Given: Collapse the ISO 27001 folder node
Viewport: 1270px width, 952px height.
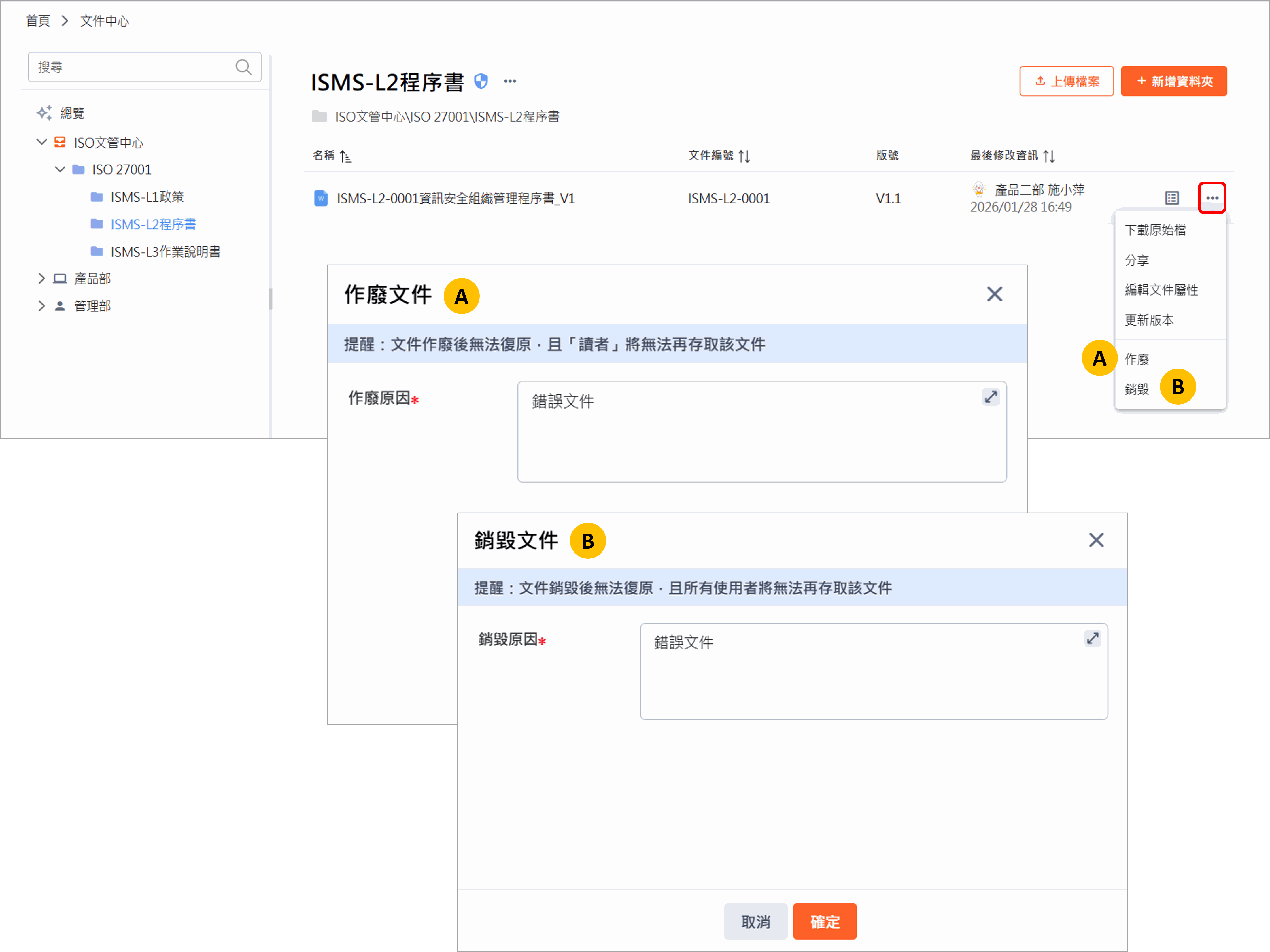Looking at the screenshot, I should pos(60,169).
